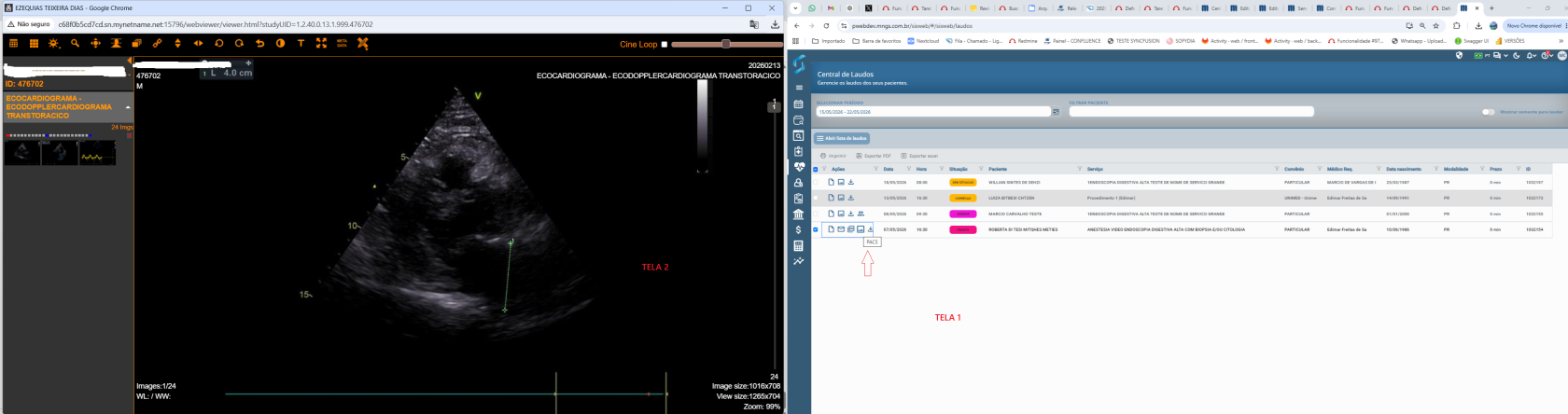Open document icon in Luiza Bitbesi row
Image resolution: width=1568 pixels, height=414 pixels.
(x=831, y=198)
